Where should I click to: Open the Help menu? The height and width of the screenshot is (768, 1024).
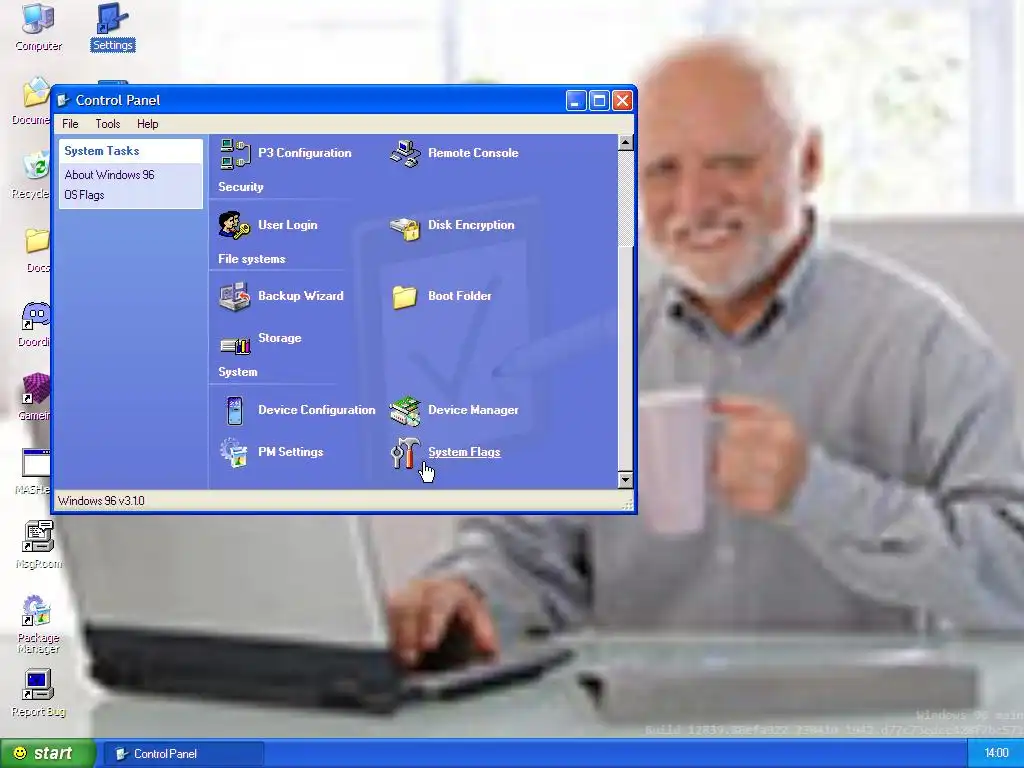pos(148,124)
